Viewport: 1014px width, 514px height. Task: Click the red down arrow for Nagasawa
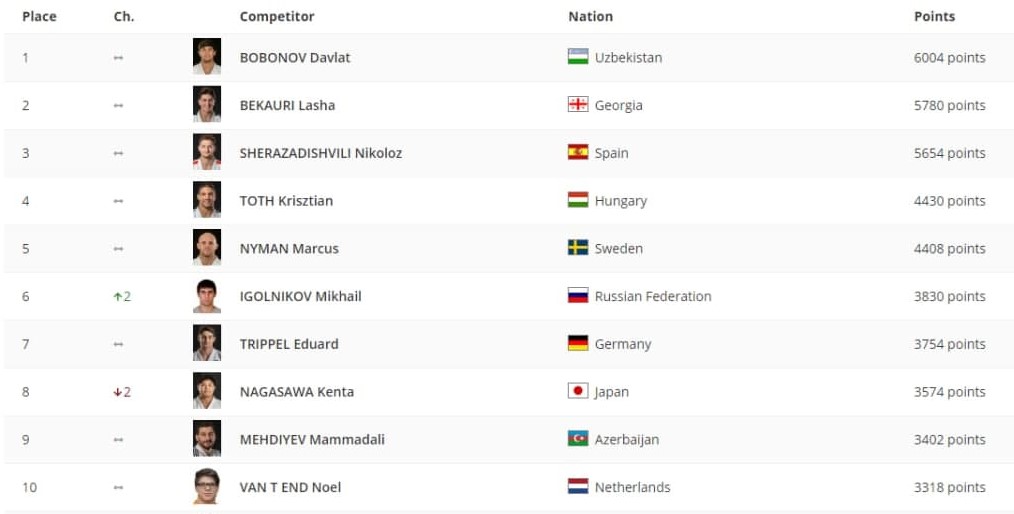click(x=117, y=392)
